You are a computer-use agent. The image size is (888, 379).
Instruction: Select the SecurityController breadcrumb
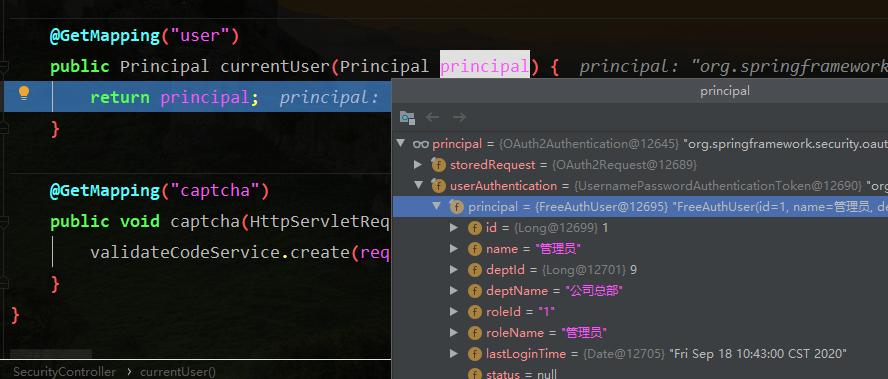(x=64, y=372)
